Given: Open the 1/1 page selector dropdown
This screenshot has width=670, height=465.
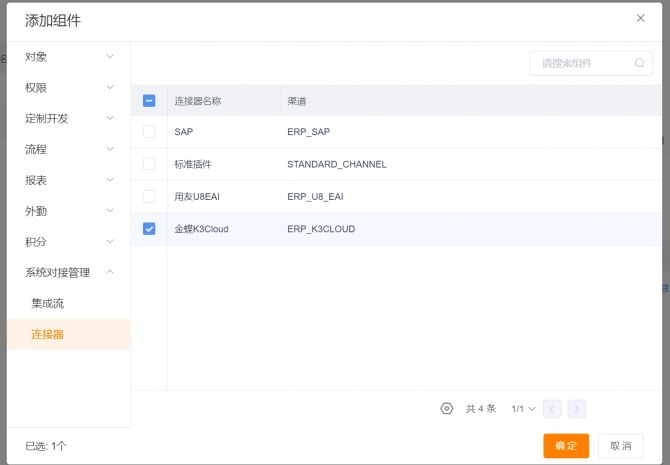Looking at the screenshot, I should (x=524, y=408).
